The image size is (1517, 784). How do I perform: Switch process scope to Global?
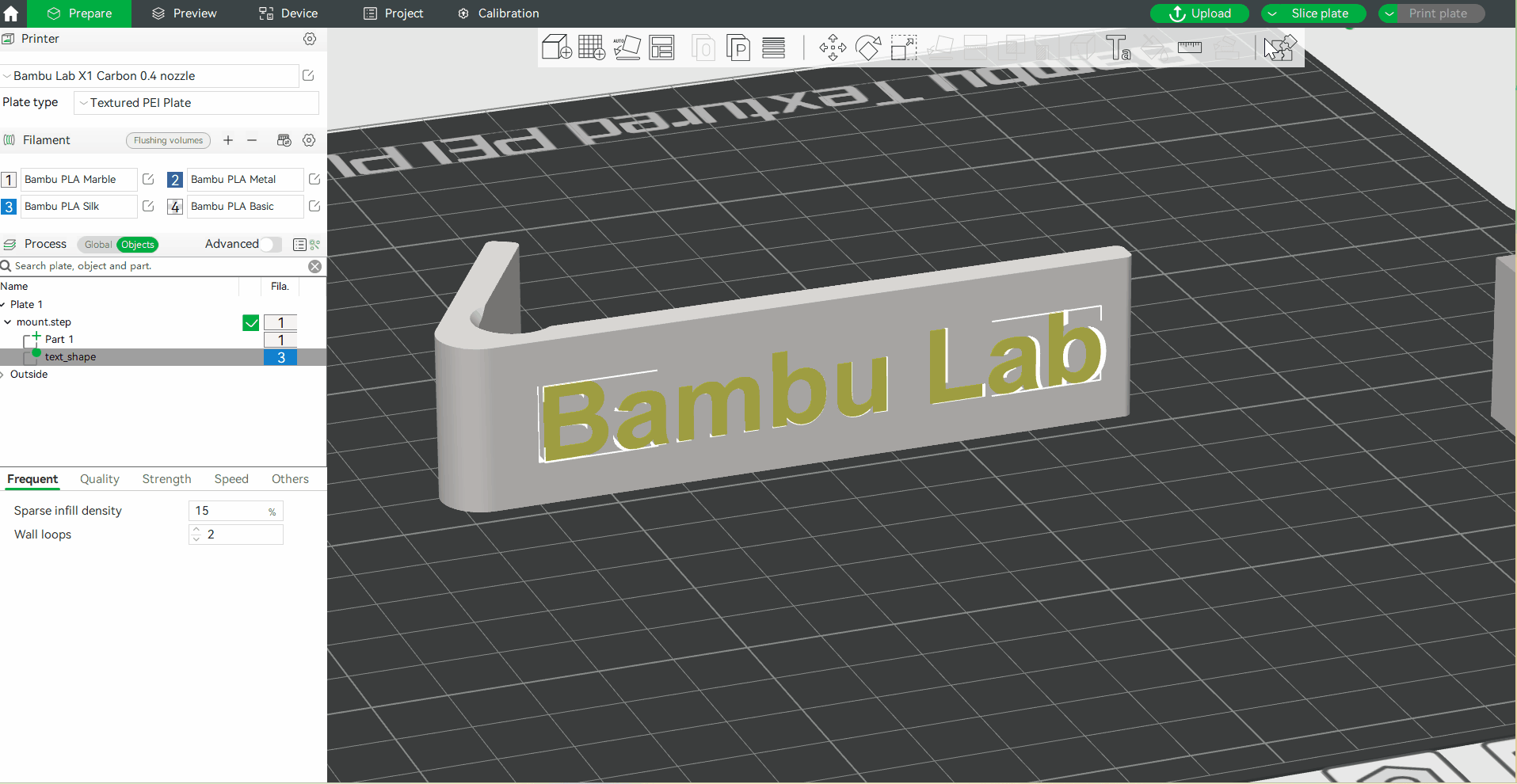click(x=98, y=245)
